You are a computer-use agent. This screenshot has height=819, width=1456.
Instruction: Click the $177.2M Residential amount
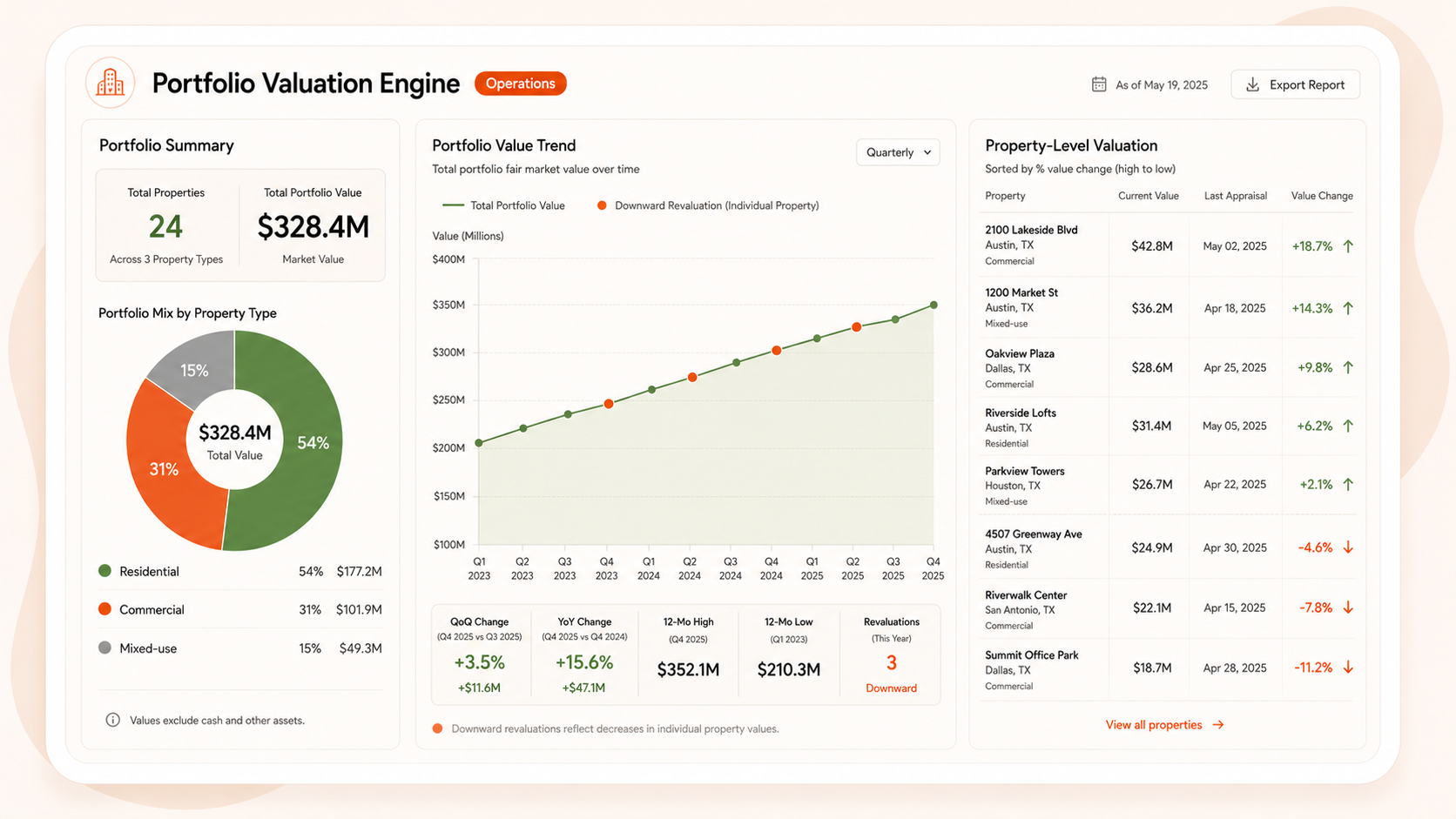pos(359,572)
